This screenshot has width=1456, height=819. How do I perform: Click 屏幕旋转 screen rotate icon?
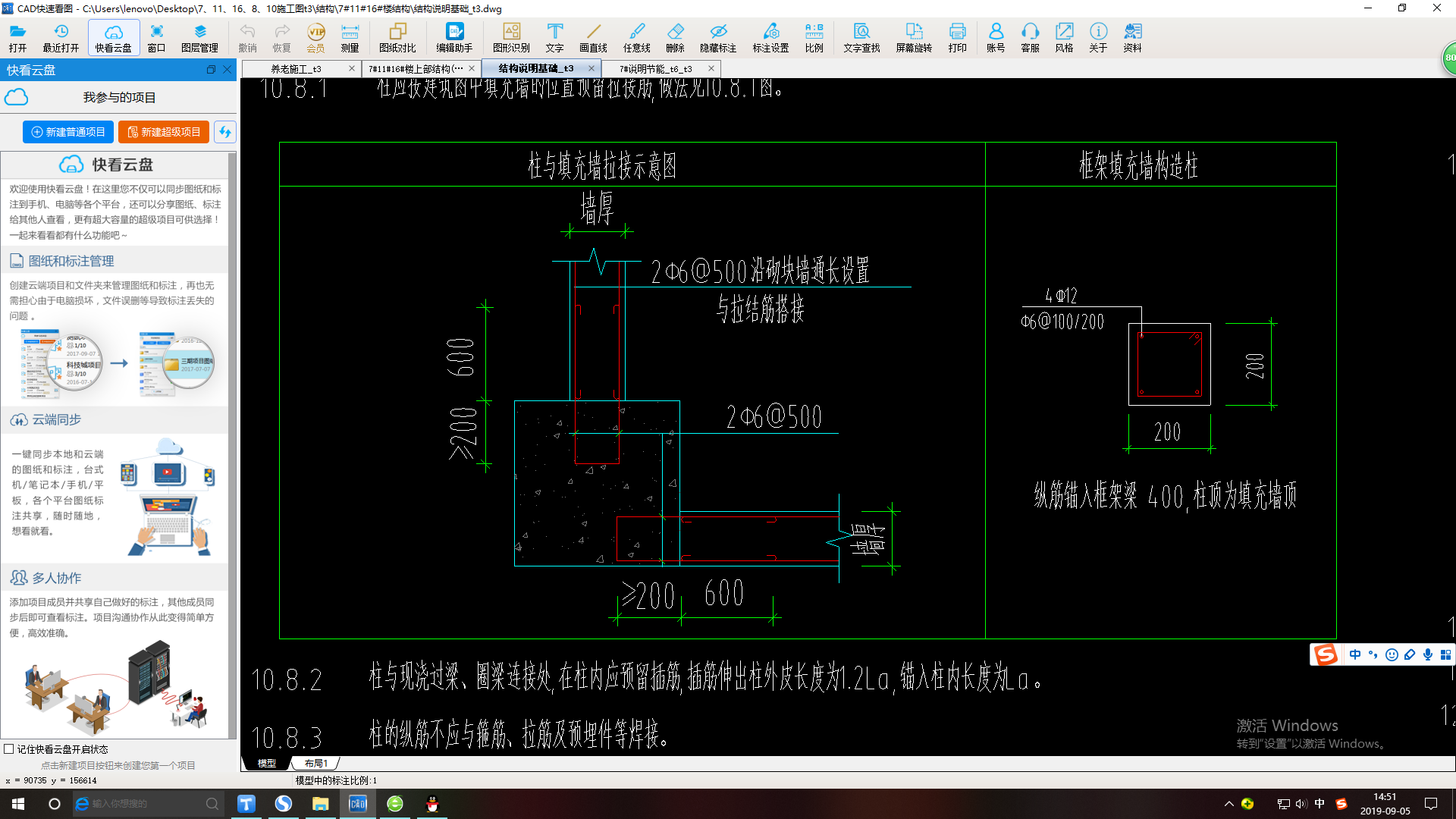(914, 37)
